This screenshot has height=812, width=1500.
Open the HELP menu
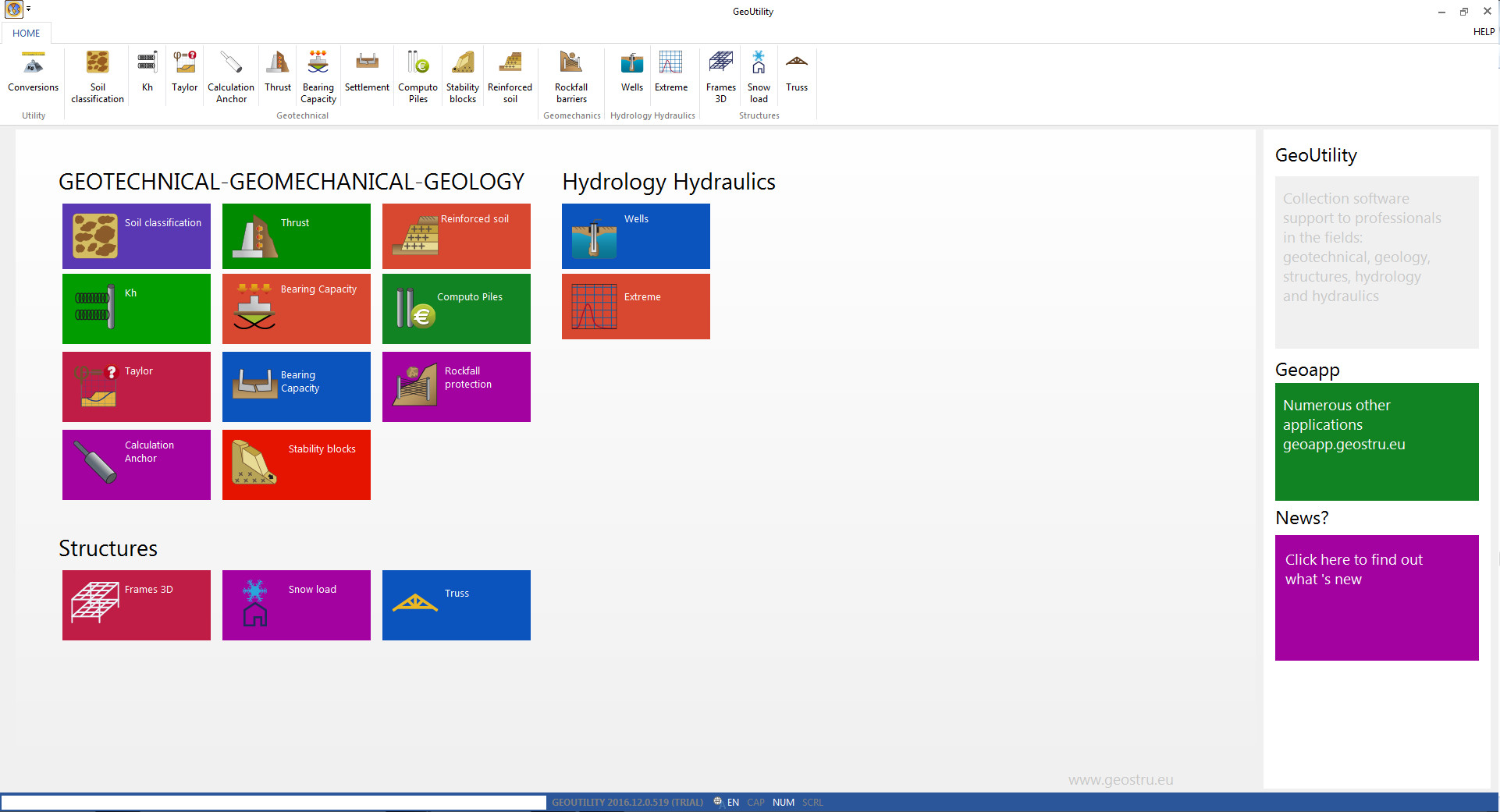point(1484,32)
